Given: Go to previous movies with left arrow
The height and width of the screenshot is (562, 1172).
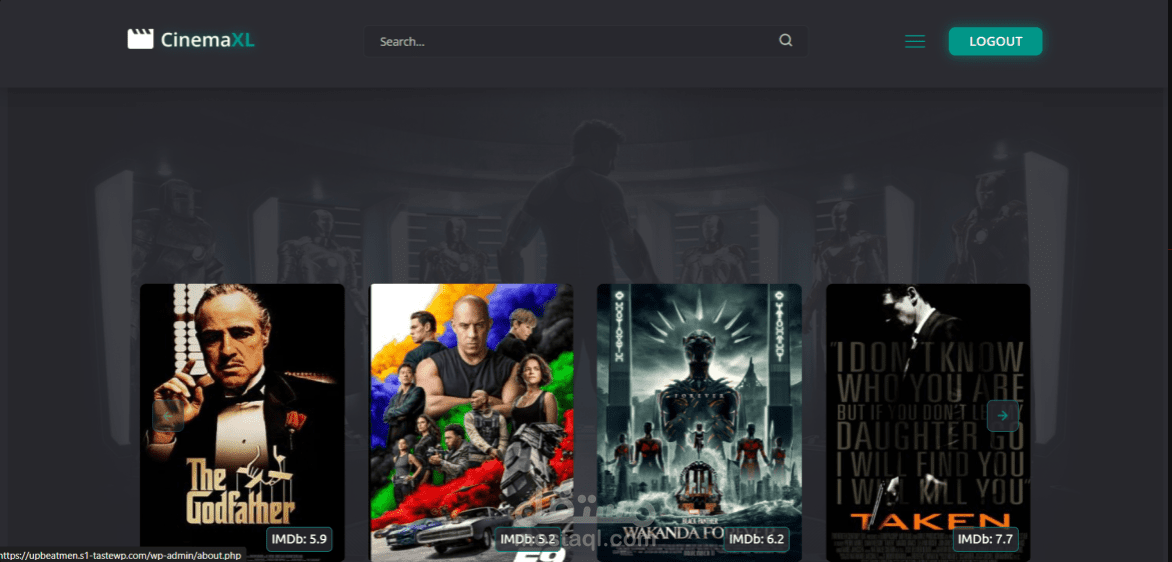Looking at the screenshot, I should (168, 416).
